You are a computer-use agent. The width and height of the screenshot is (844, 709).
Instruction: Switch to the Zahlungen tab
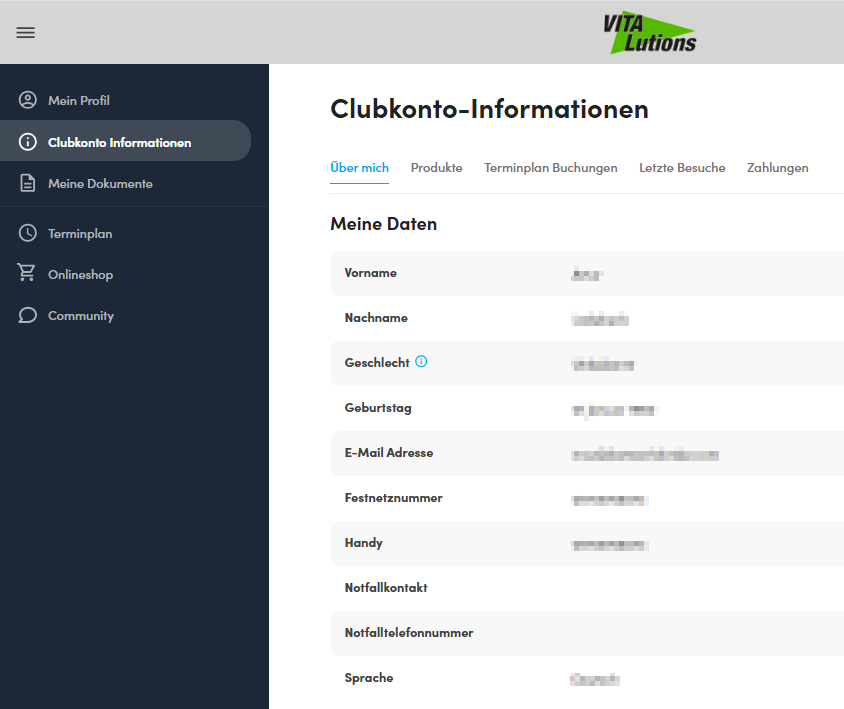click(x=777, y=167)
